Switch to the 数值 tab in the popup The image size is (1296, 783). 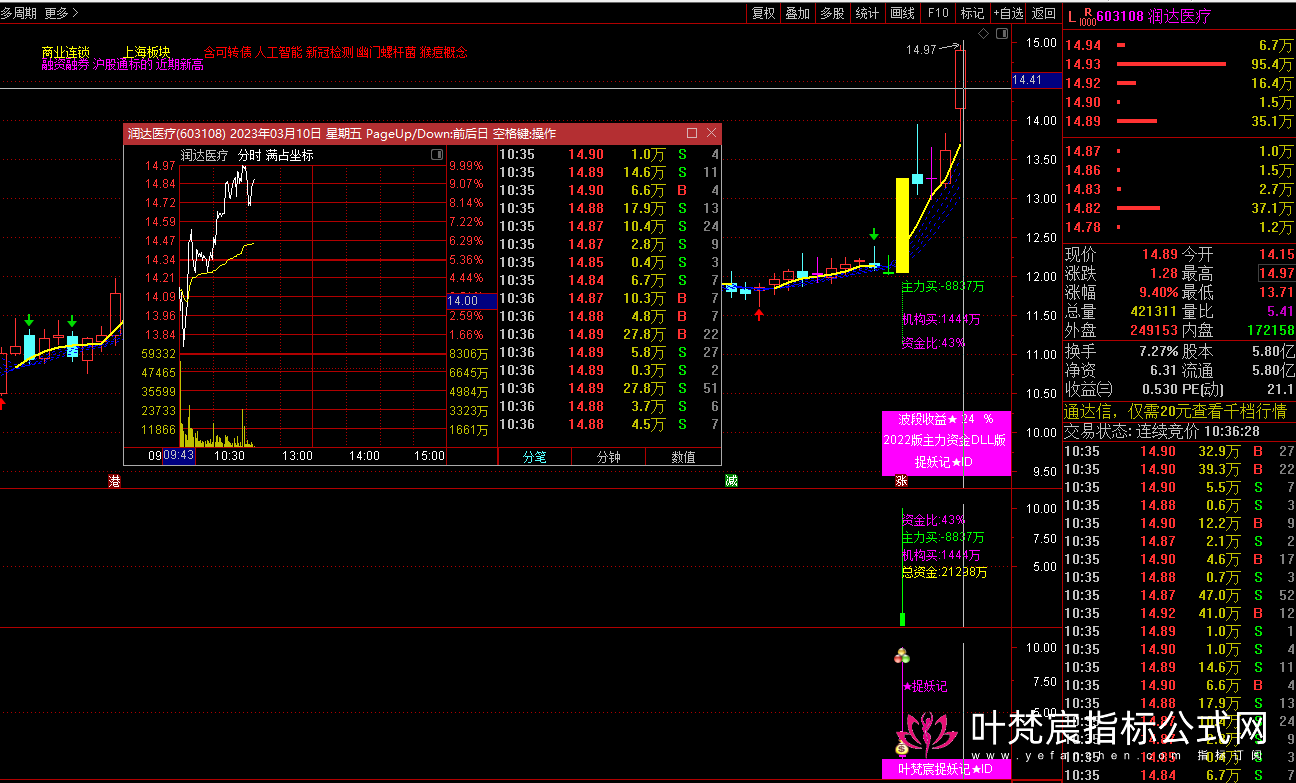point(683,457)
